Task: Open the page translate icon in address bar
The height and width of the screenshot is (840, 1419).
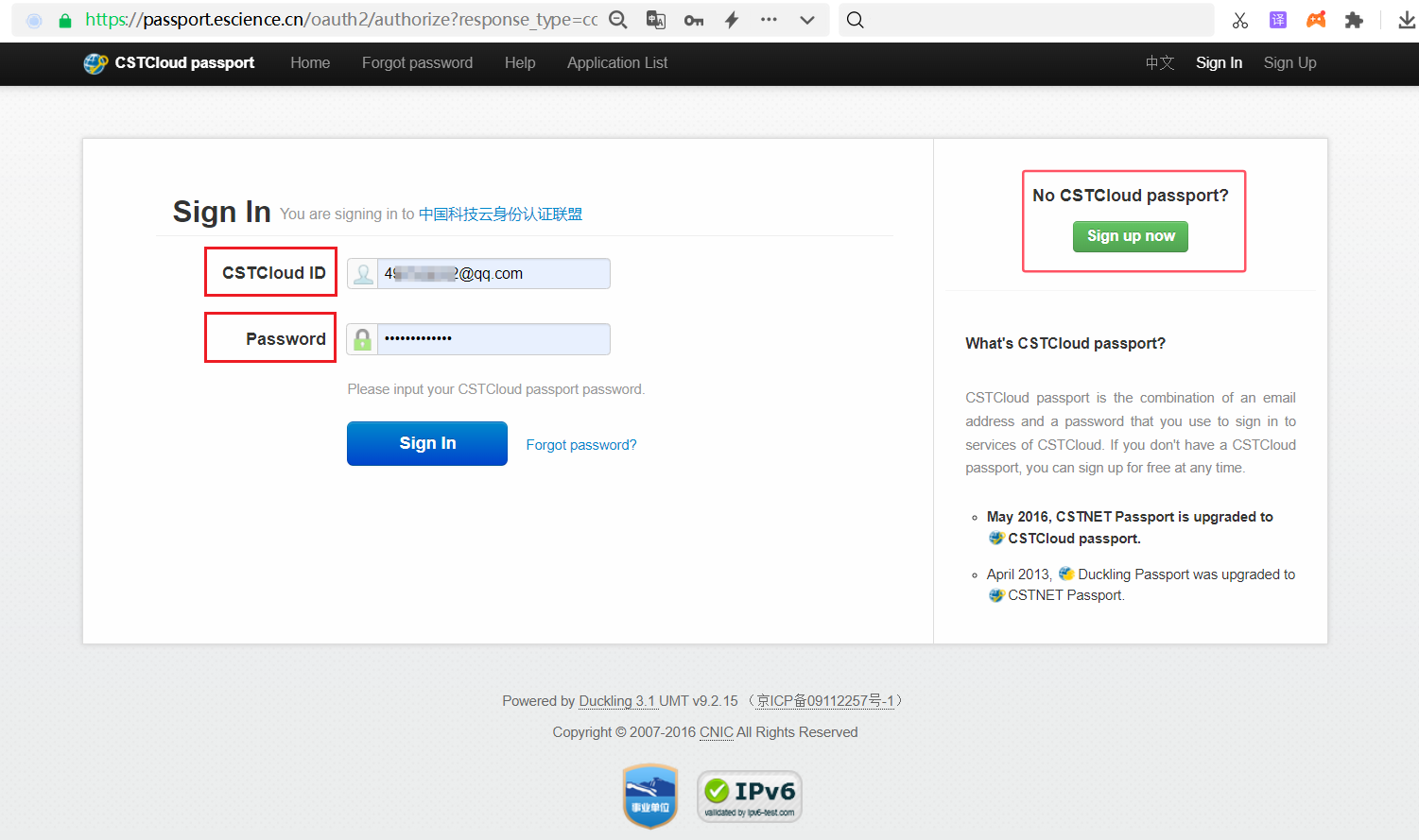Action: click(656, 20)
